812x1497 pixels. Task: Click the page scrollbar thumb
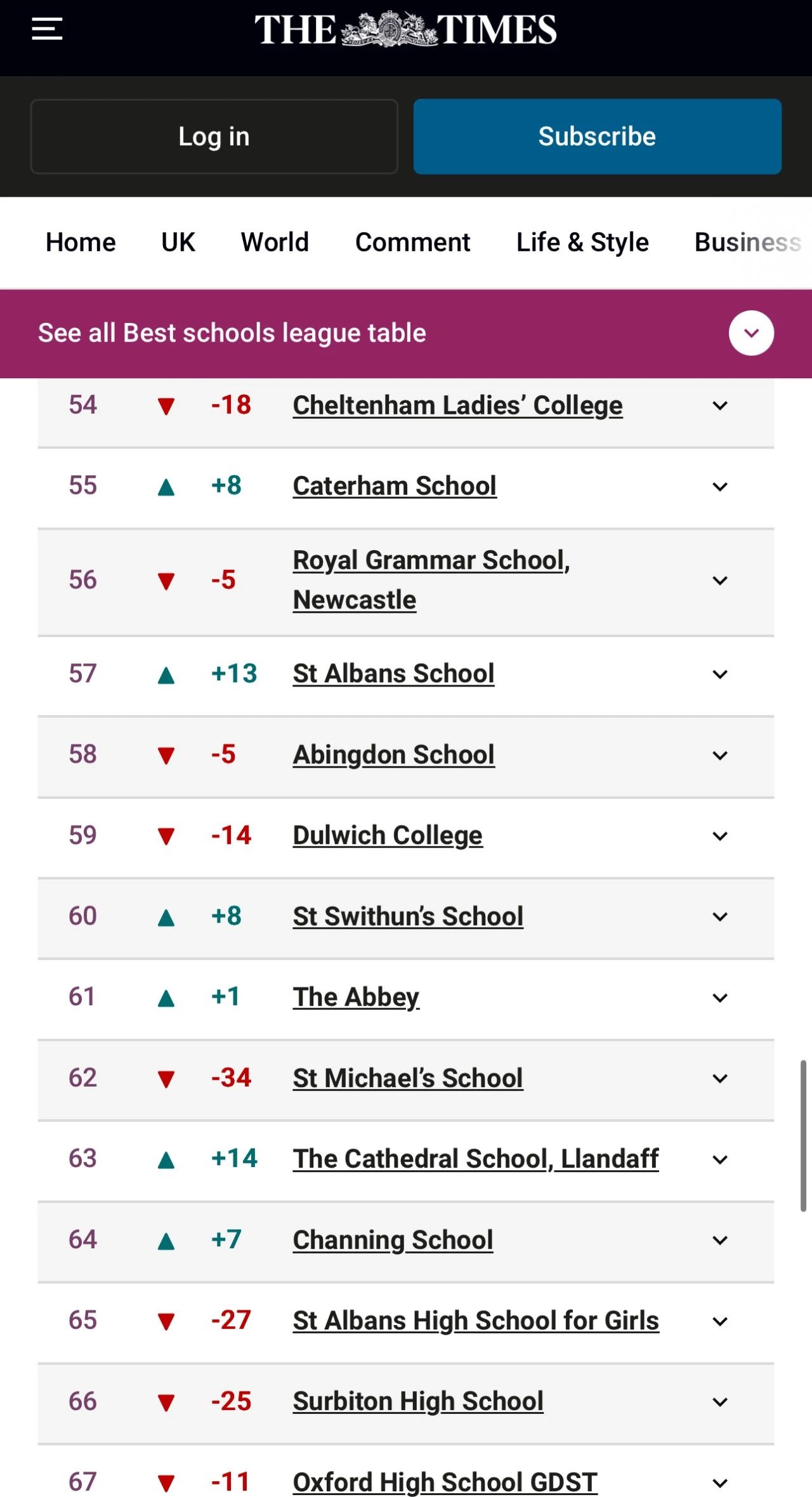(802, 1135)
